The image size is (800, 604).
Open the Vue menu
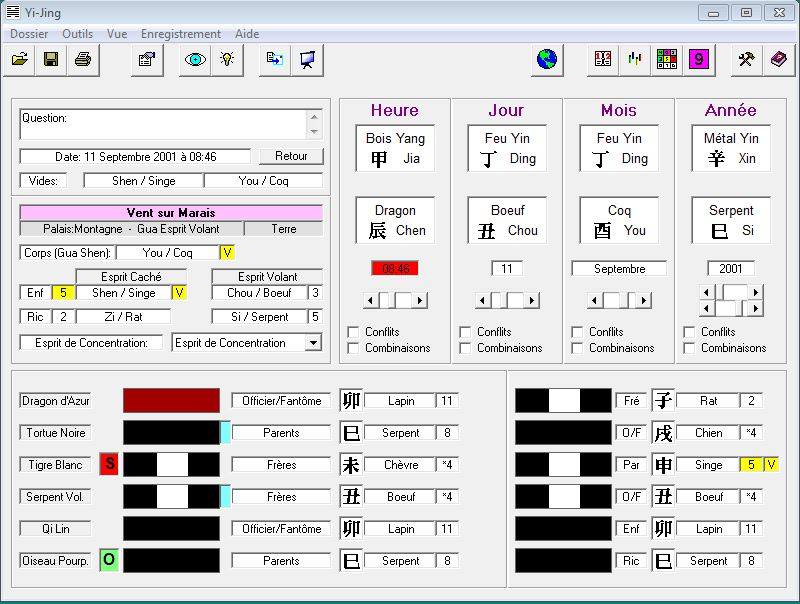coord(117,34)
